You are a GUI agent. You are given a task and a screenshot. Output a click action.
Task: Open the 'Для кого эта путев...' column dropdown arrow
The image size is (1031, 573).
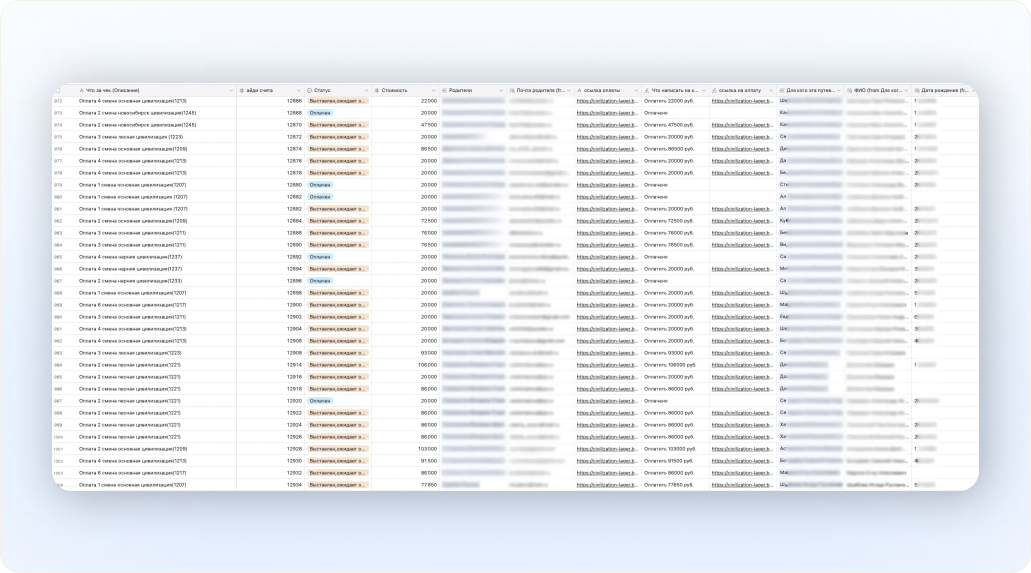point(838,91)
